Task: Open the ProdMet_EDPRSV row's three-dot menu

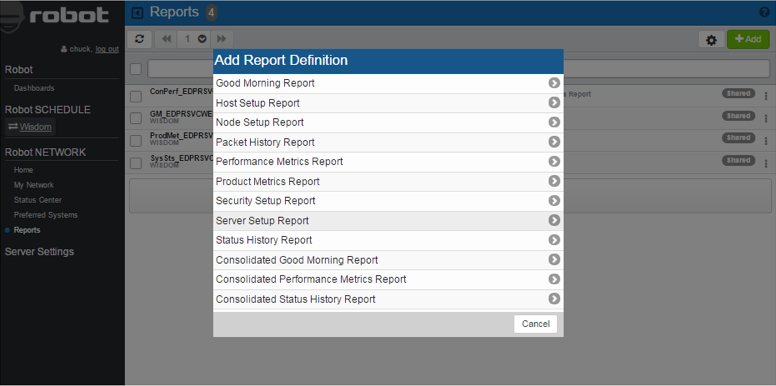Action: pos(766,141)
